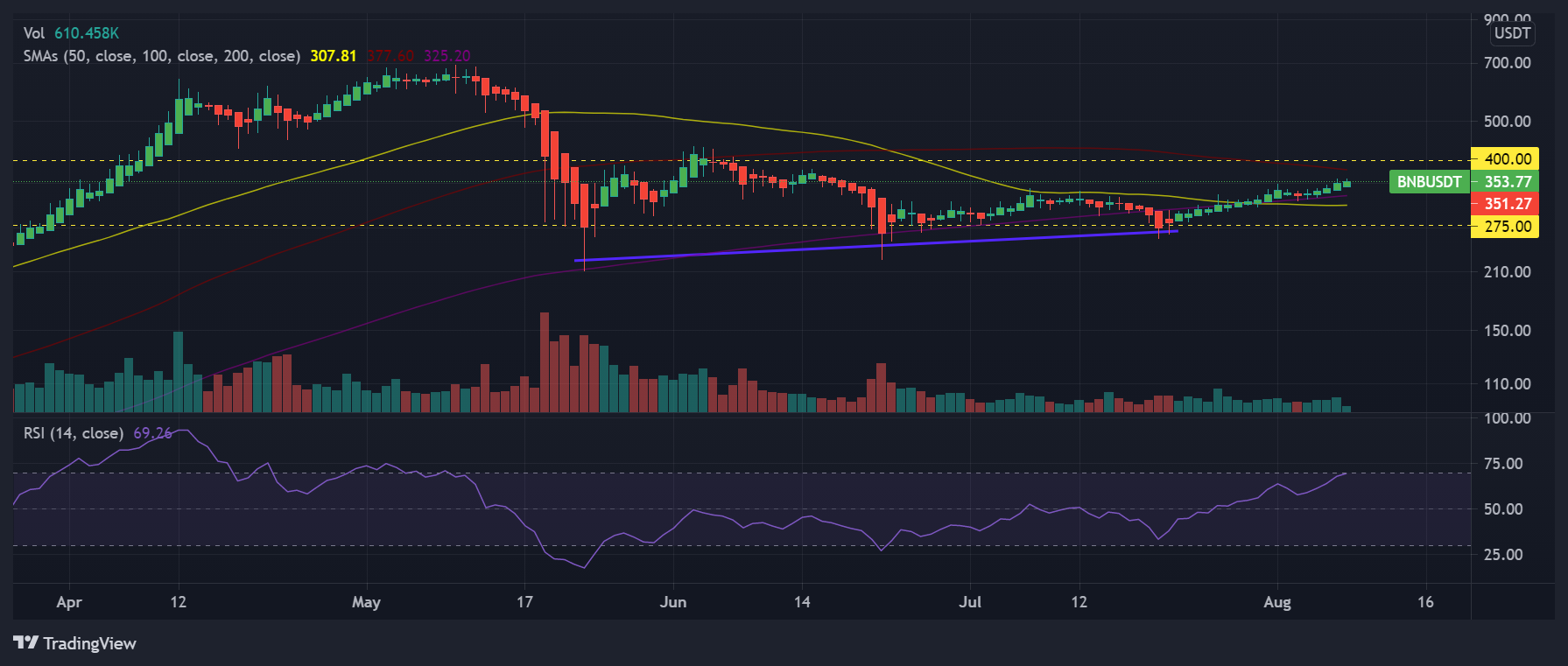Click the RSI value 69.26
The image size is (1568, 666).
pyautogui.click(x=153, y=433)
